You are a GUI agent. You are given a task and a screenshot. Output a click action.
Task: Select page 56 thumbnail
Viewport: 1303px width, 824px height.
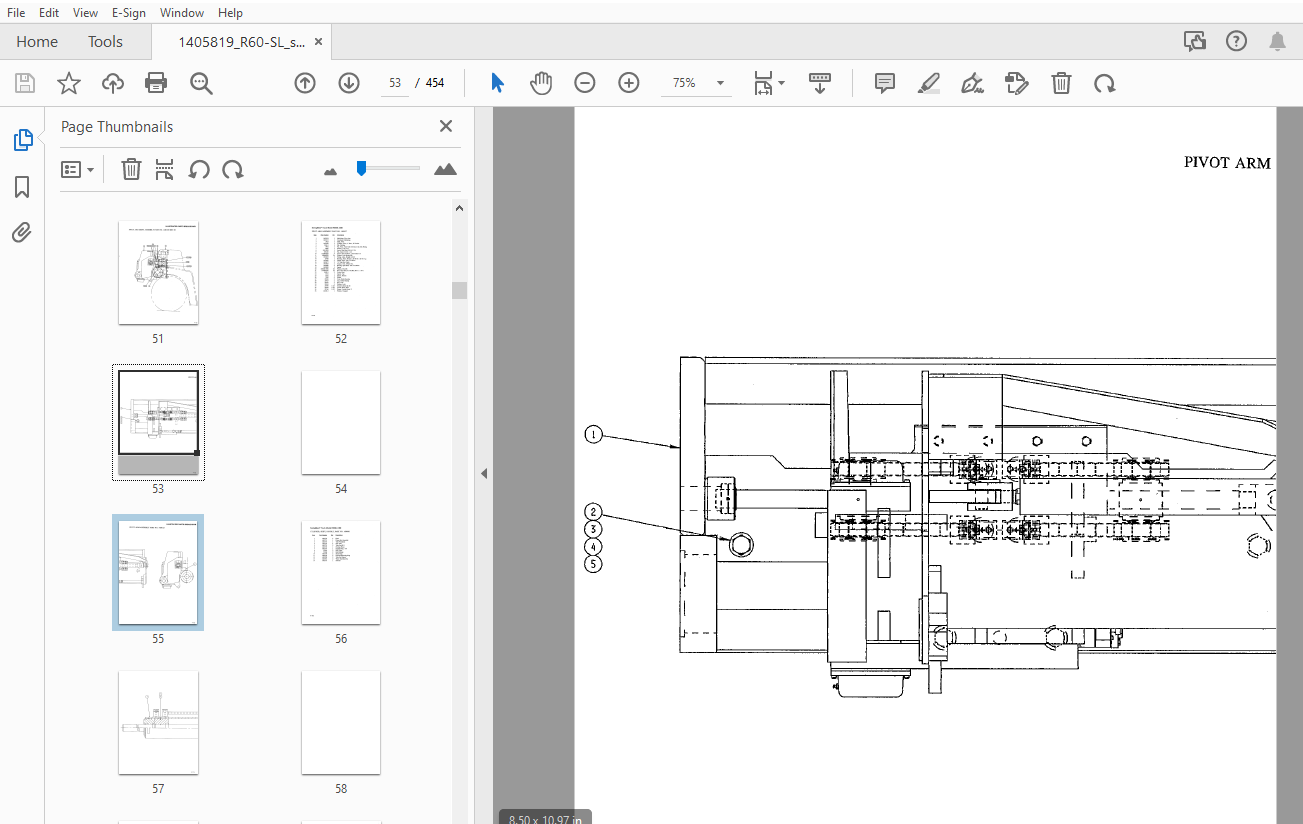point(341,573)
